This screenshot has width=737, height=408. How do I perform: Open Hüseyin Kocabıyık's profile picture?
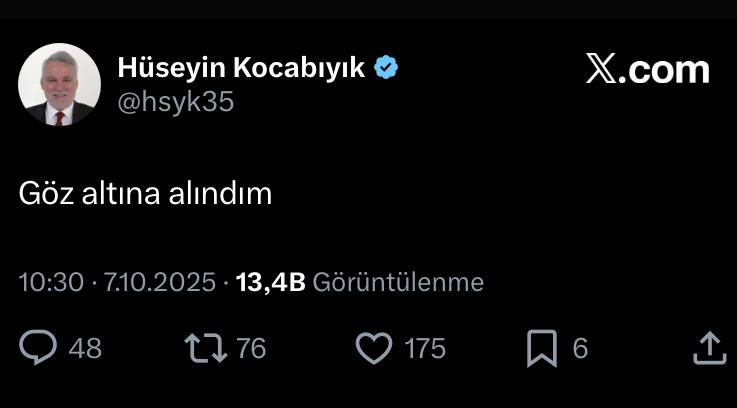(59, 84)
